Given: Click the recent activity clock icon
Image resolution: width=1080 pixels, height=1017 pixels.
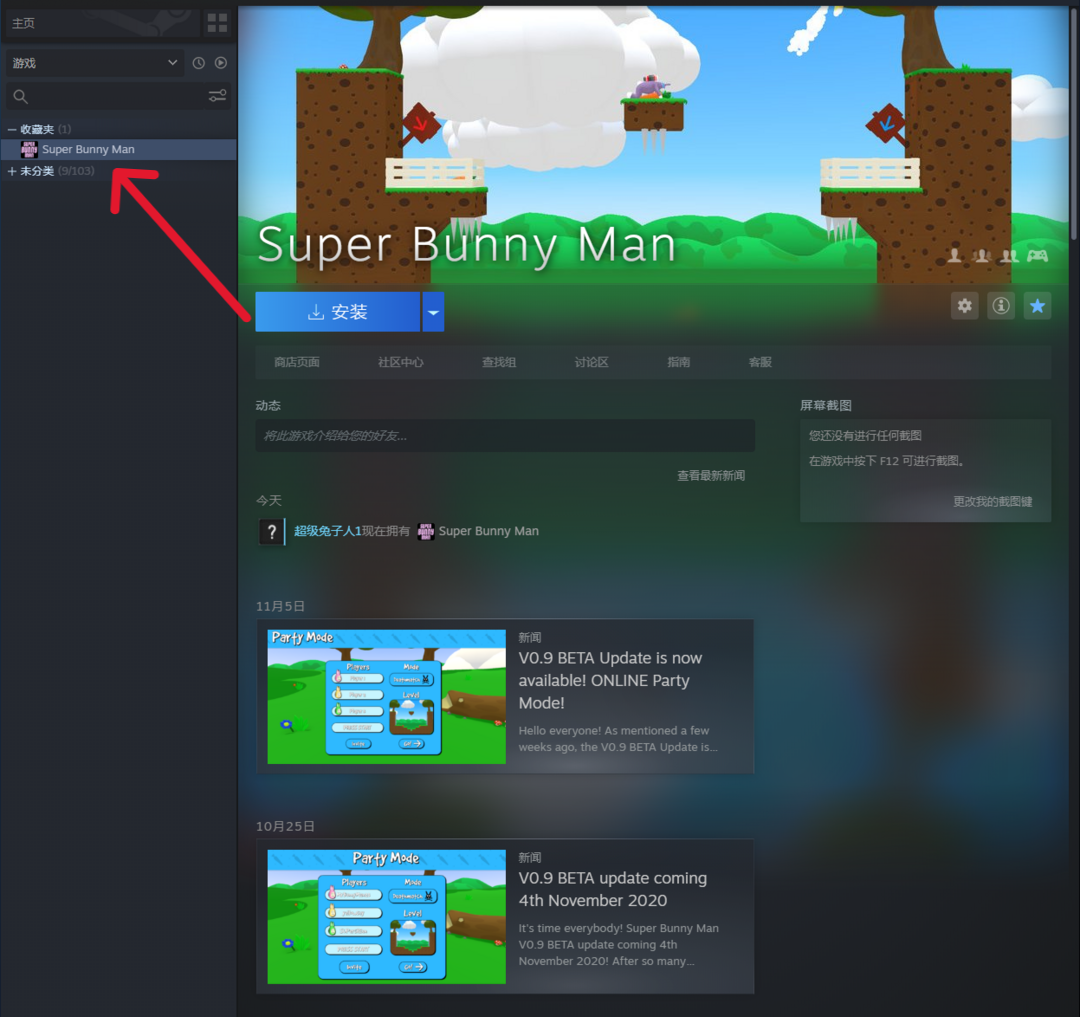Looking at the screenshot, I should coord(199,63).
